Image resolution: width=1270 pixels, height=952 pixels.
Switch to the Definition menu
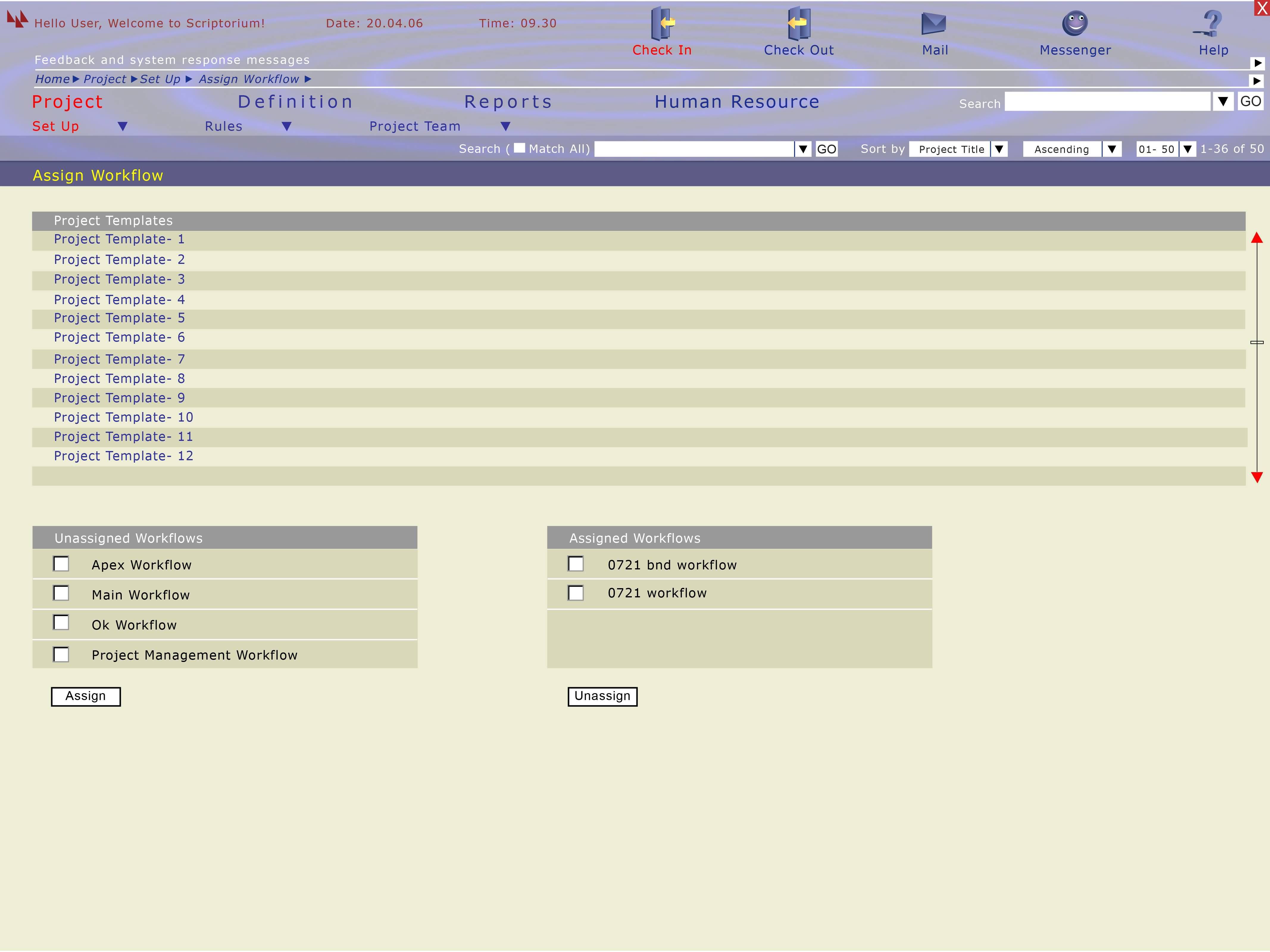coord(295,101)
